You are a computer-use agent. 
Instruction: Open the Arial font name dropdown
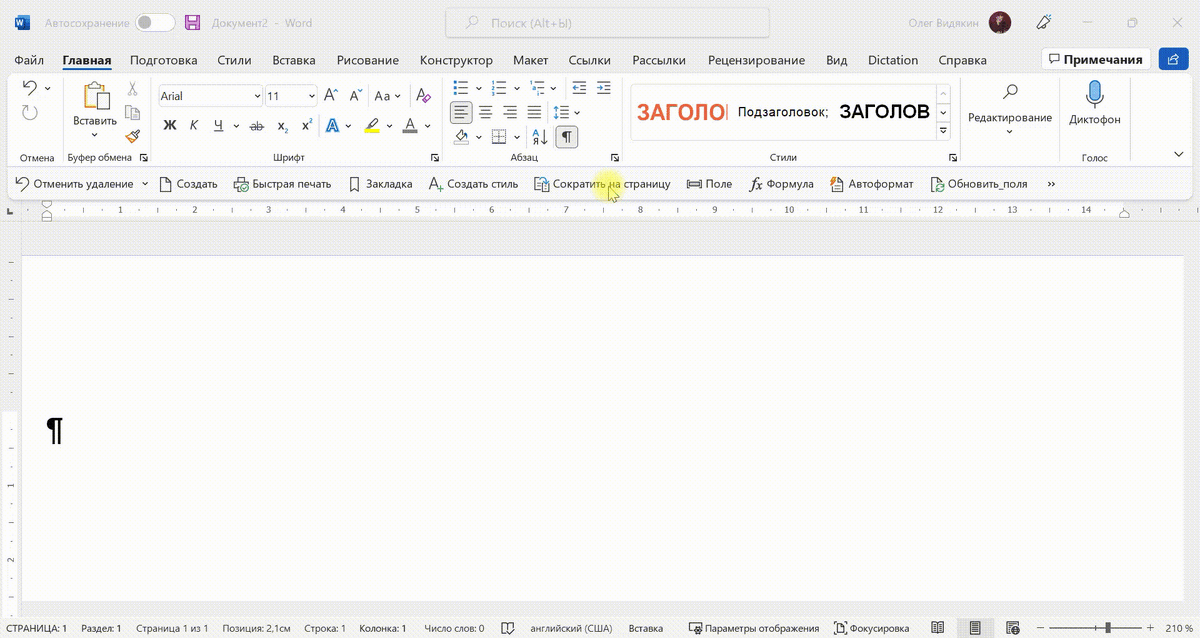point(256,95)
